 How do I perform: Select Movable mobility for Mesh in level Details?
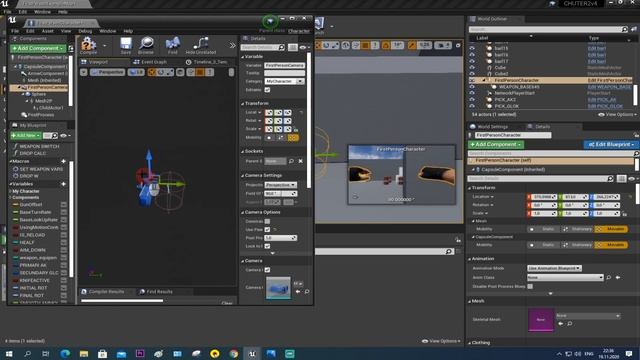pos(612,229)
